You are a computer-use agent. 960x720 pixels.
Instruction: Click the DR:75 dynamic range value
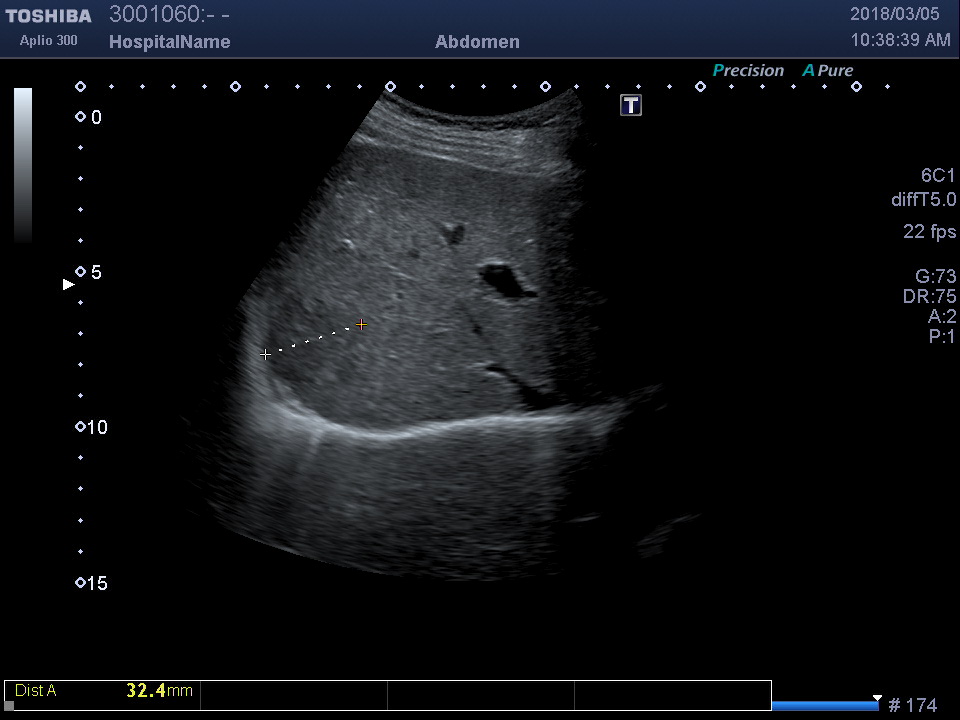point(929,297)
